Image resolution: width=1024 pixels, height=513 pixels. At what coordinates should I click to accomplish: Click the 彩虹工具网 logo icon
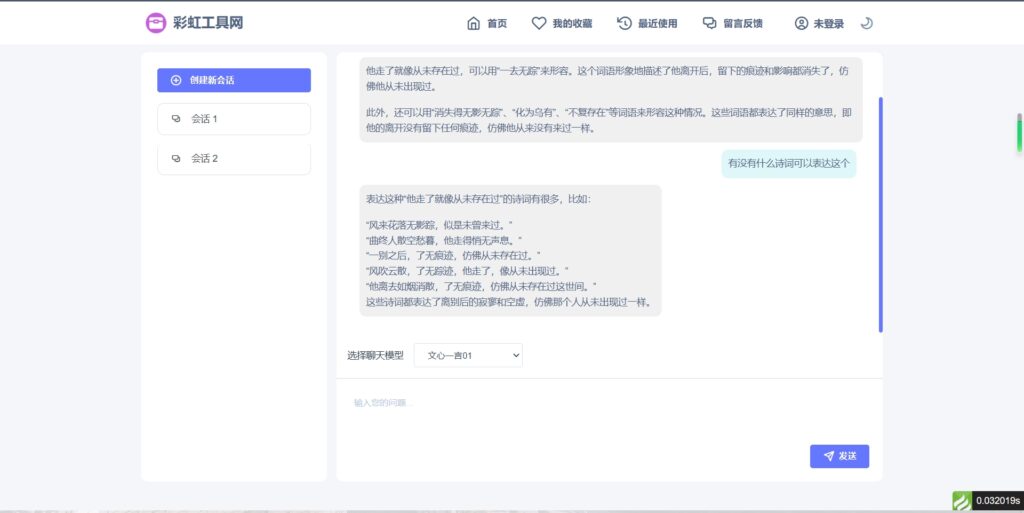(155, 23)
